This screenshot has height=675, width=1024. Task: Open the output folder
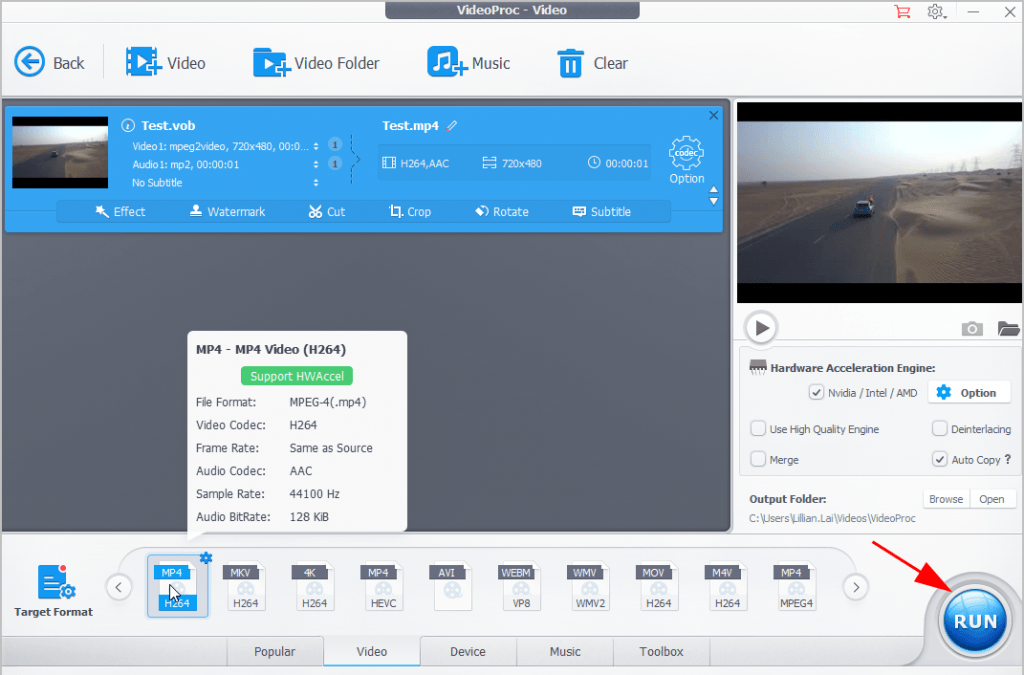(x=991, y=499)
